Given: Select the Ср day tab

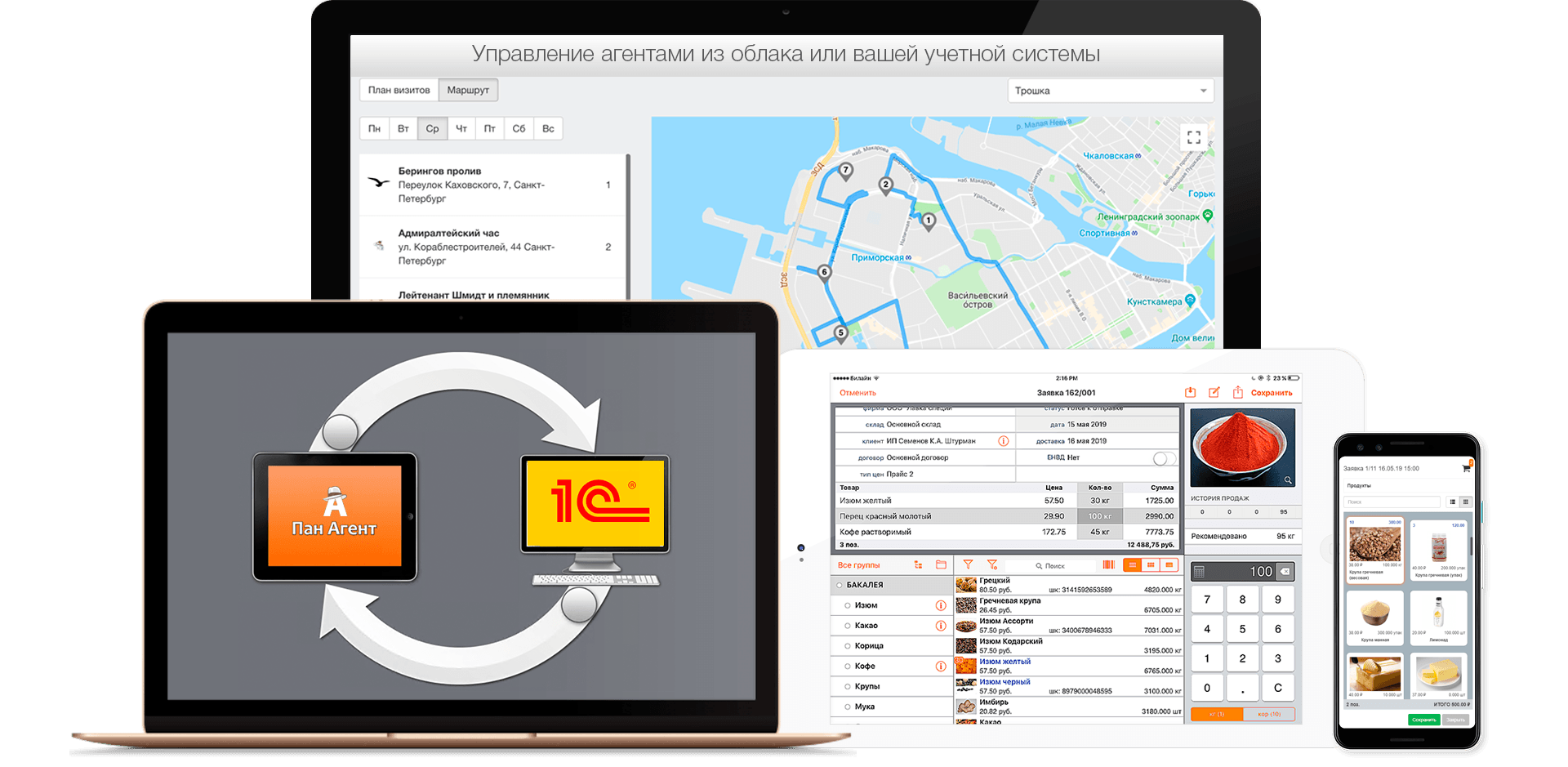Looking at the screenshot, I should coord(432,129).
